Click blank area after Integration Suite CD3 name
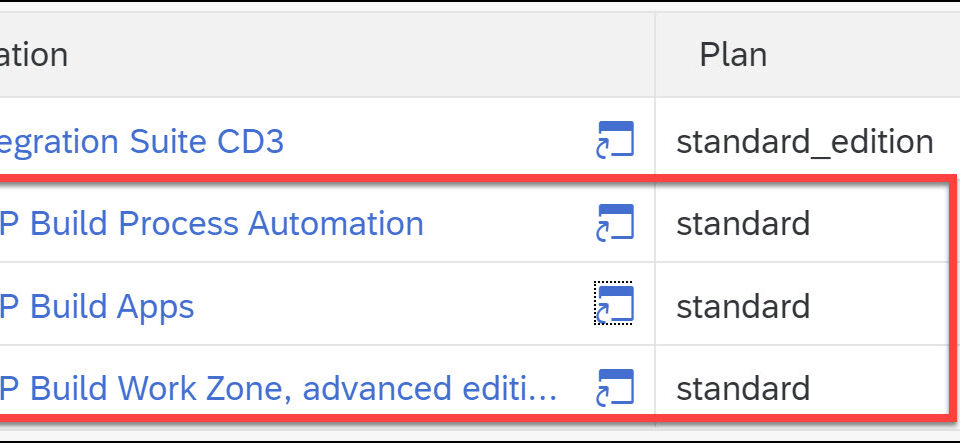Viewport: 960px width, 443px height. coord(438,141)
